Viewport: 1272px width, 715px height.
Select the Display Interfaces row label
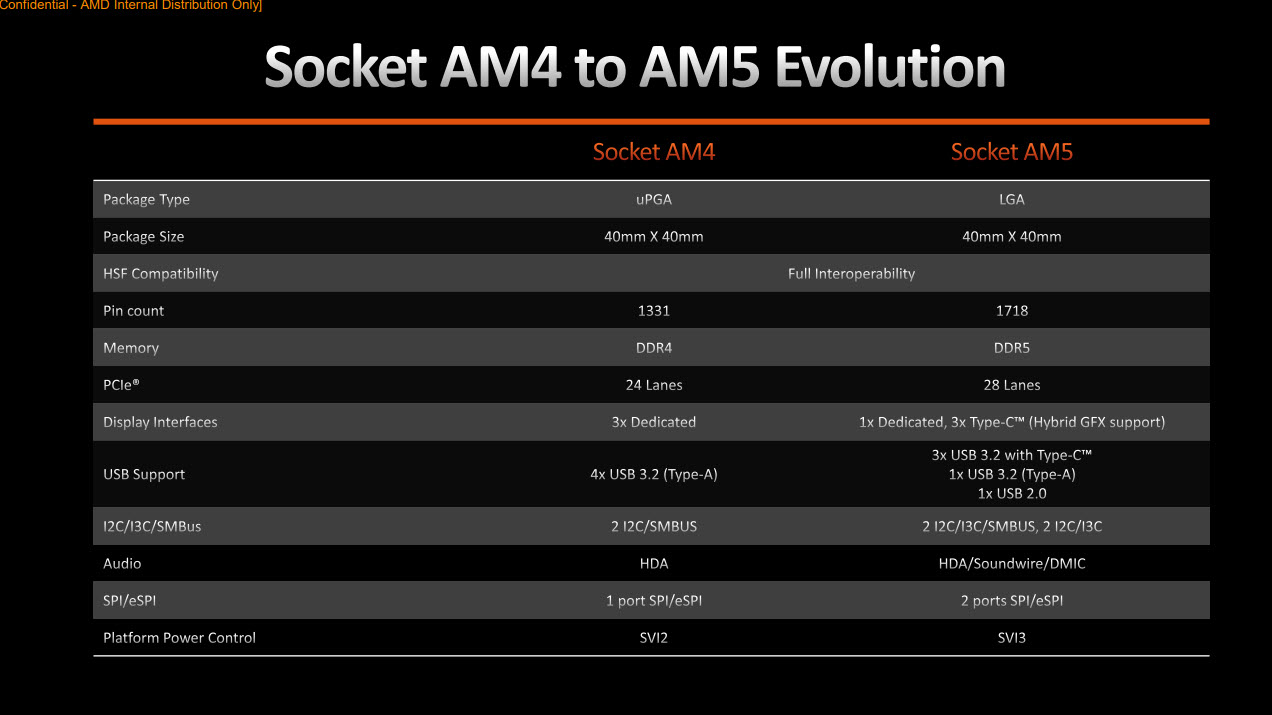pyautogui.click(x=160, y=422)
